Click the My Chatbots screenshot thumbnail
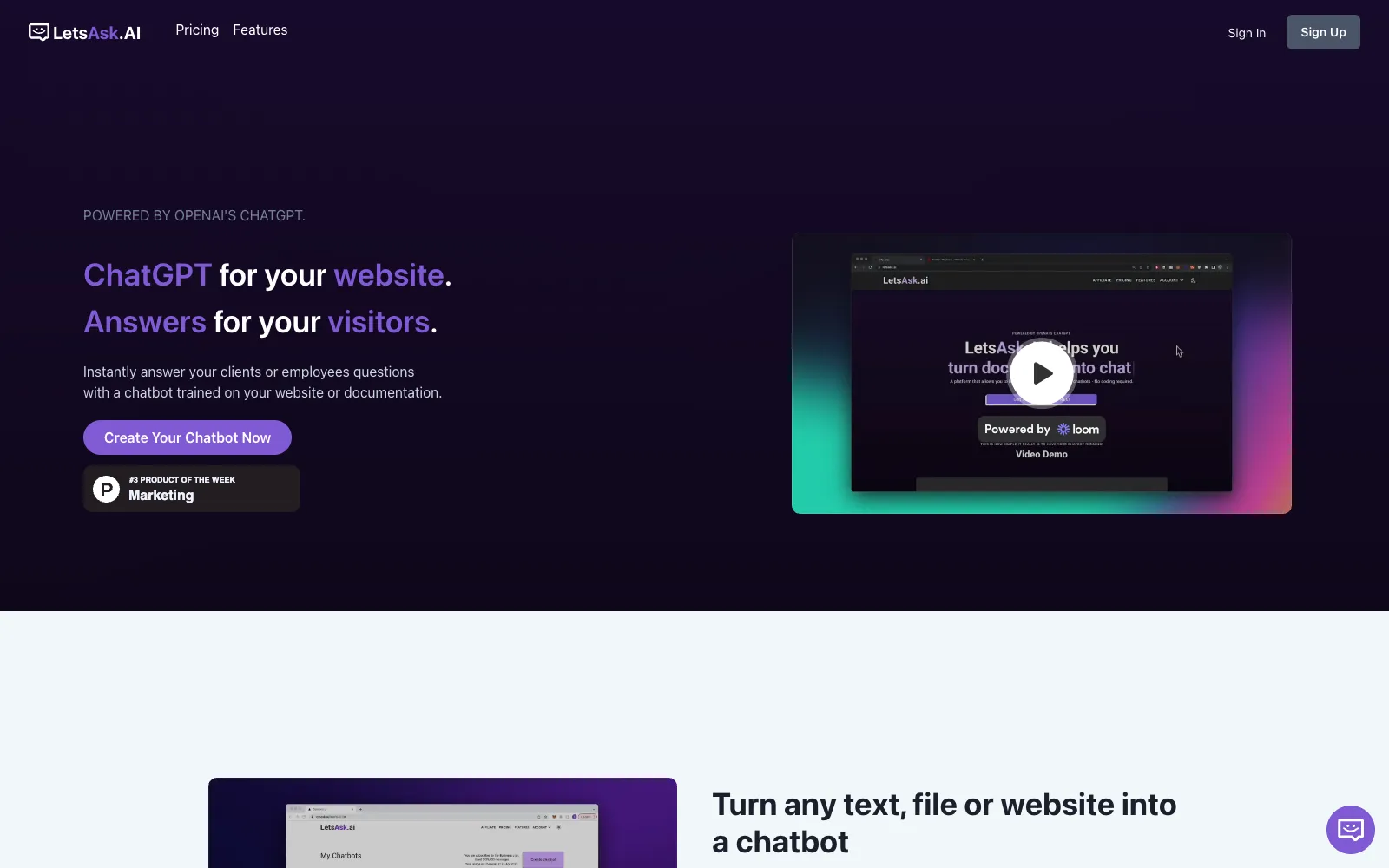This screenshot has width=1389, height=868. point(443,823)
